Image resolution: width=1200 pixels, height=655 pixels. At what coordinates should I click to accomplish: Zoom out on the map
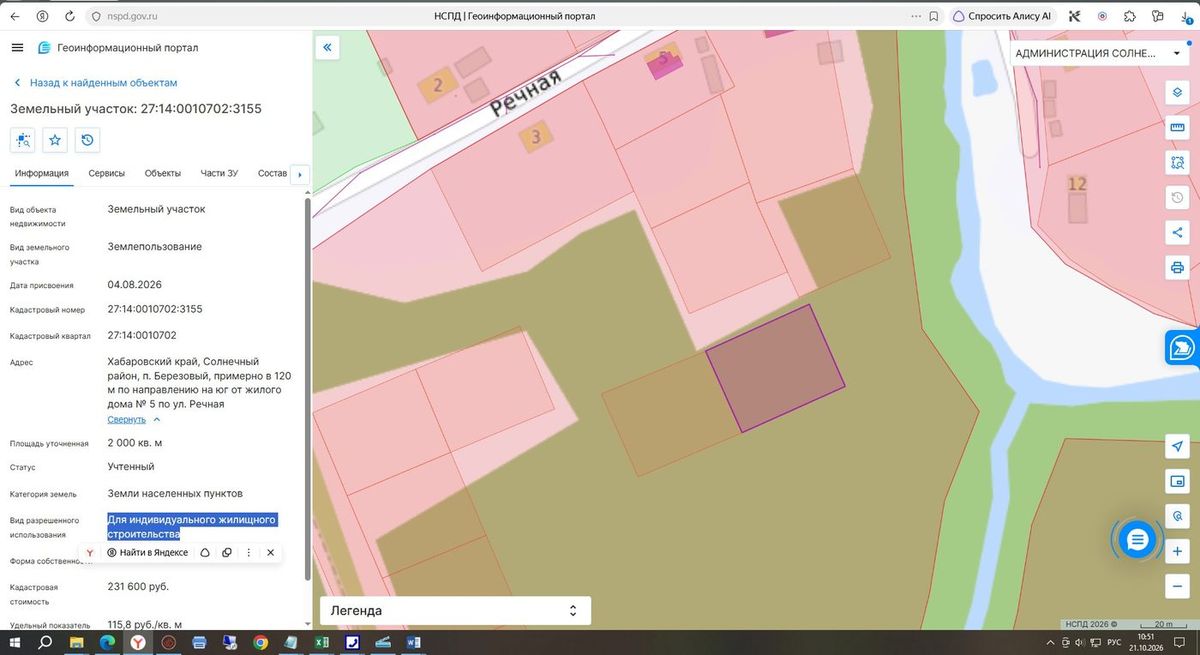[x=1177, y=586]
